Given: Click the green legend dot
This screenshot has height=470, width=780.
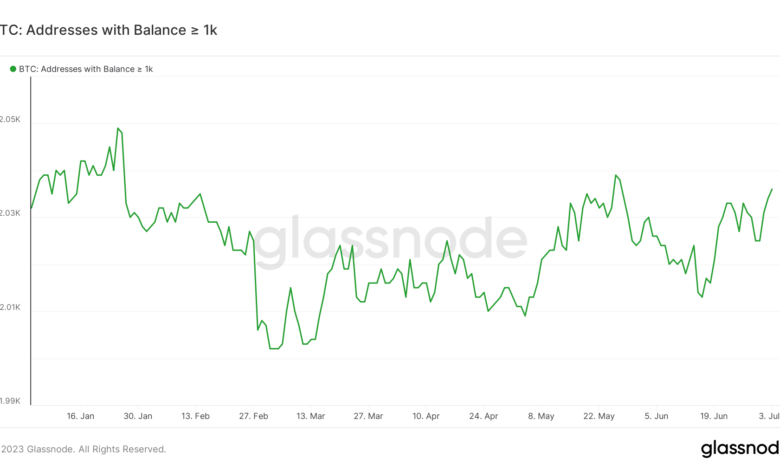Looking at the screenshot, I should tap(13, 69).
